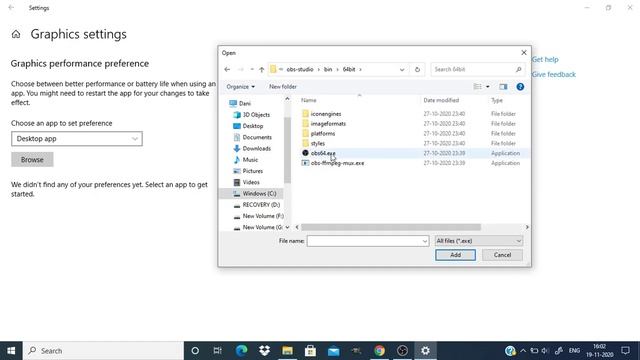
Task: Go back using the Open dialog back arrow
Action: (x=227, y=69)
